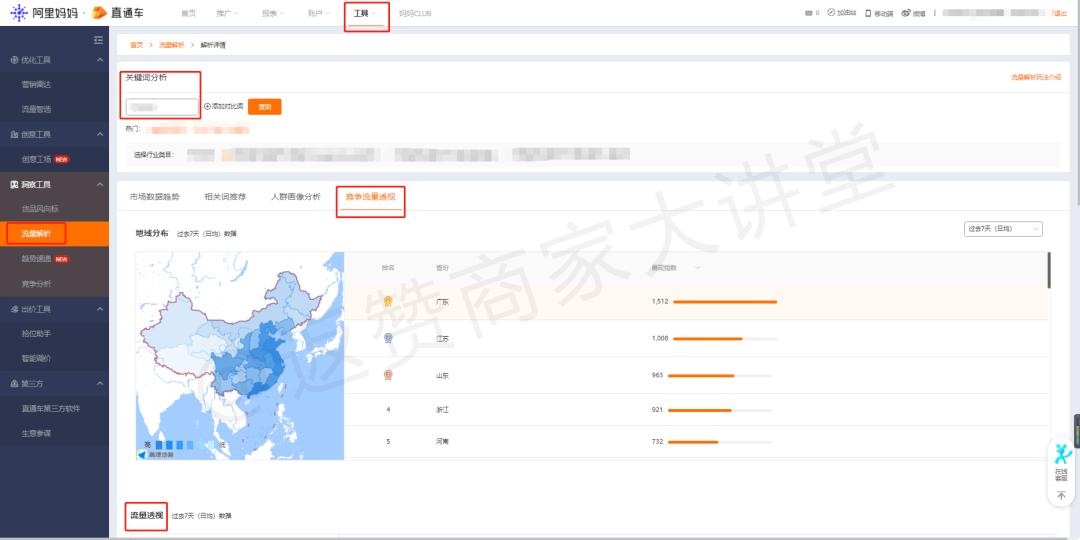The image size is (1080, 540).
Task: Switch to 相关词推荐 tab
Action: [x=225, y=197]
